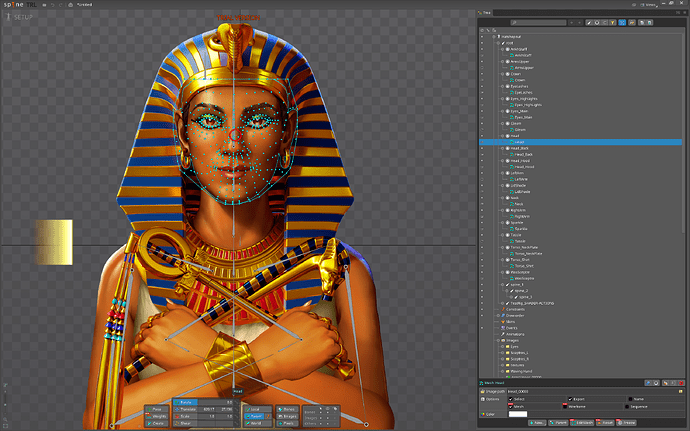The width and height of the screenshot is (690, 431).
Task: Collapse the Images folder node
Action: click(498, 340)
